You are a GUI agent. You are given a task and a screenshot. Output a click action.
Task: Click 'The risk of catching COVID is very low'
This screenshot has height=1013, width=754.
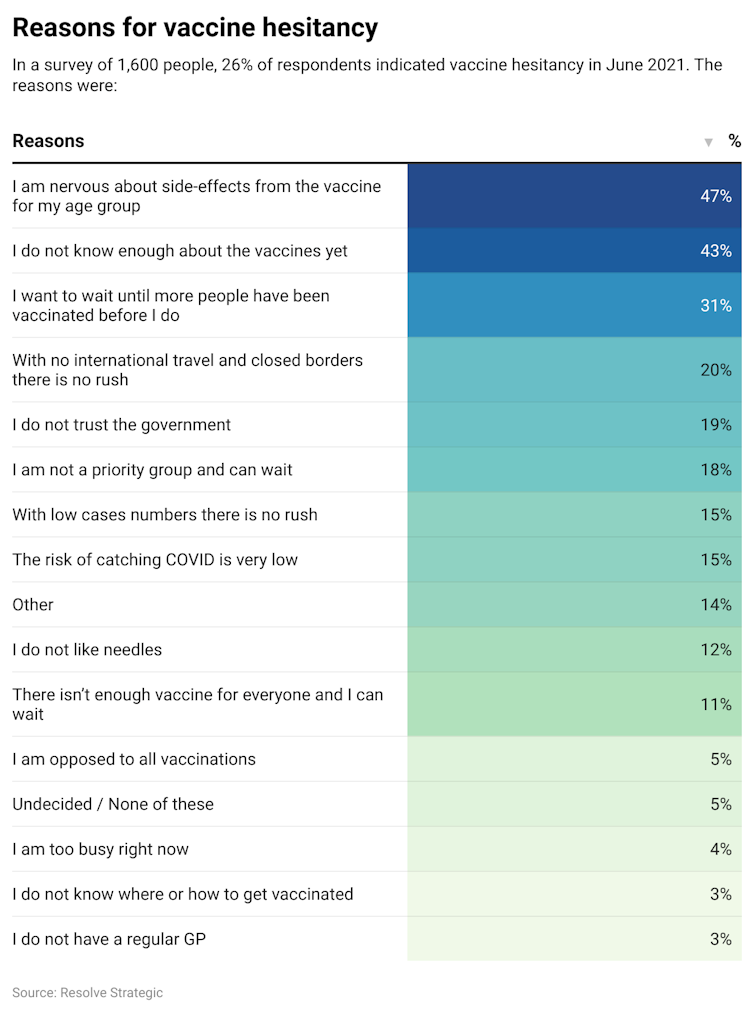coord(155,560)
